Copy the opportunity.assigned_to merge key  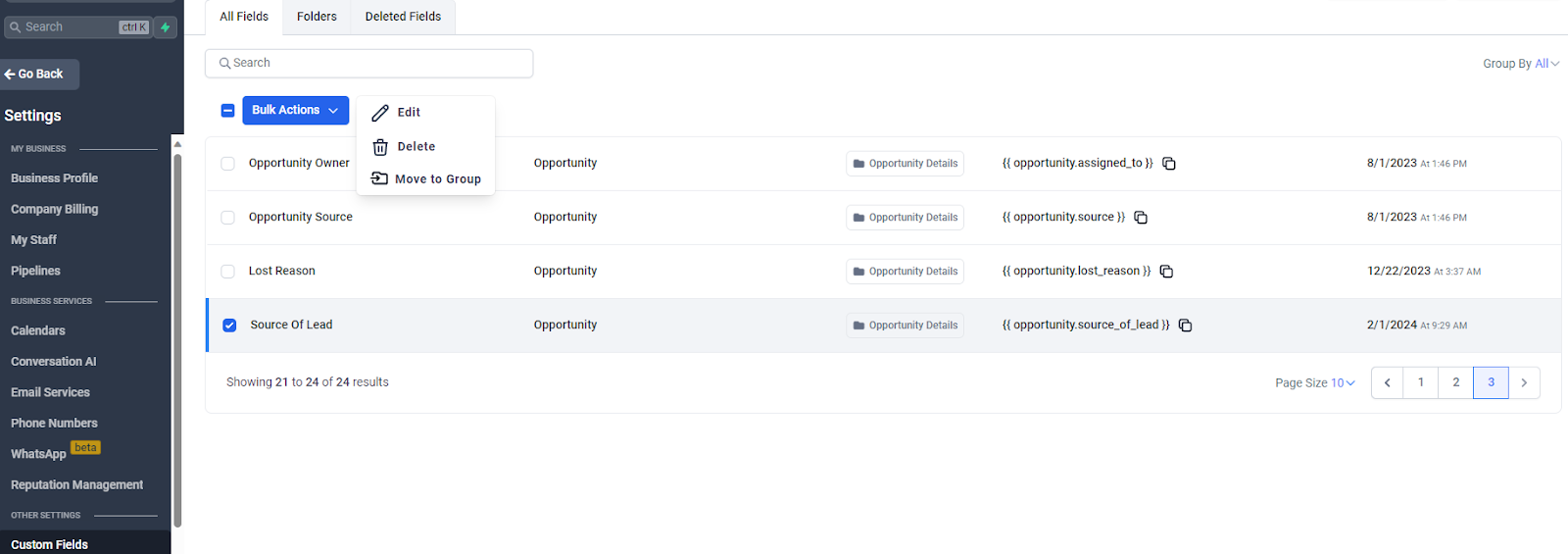click(x=1169, y=164)
